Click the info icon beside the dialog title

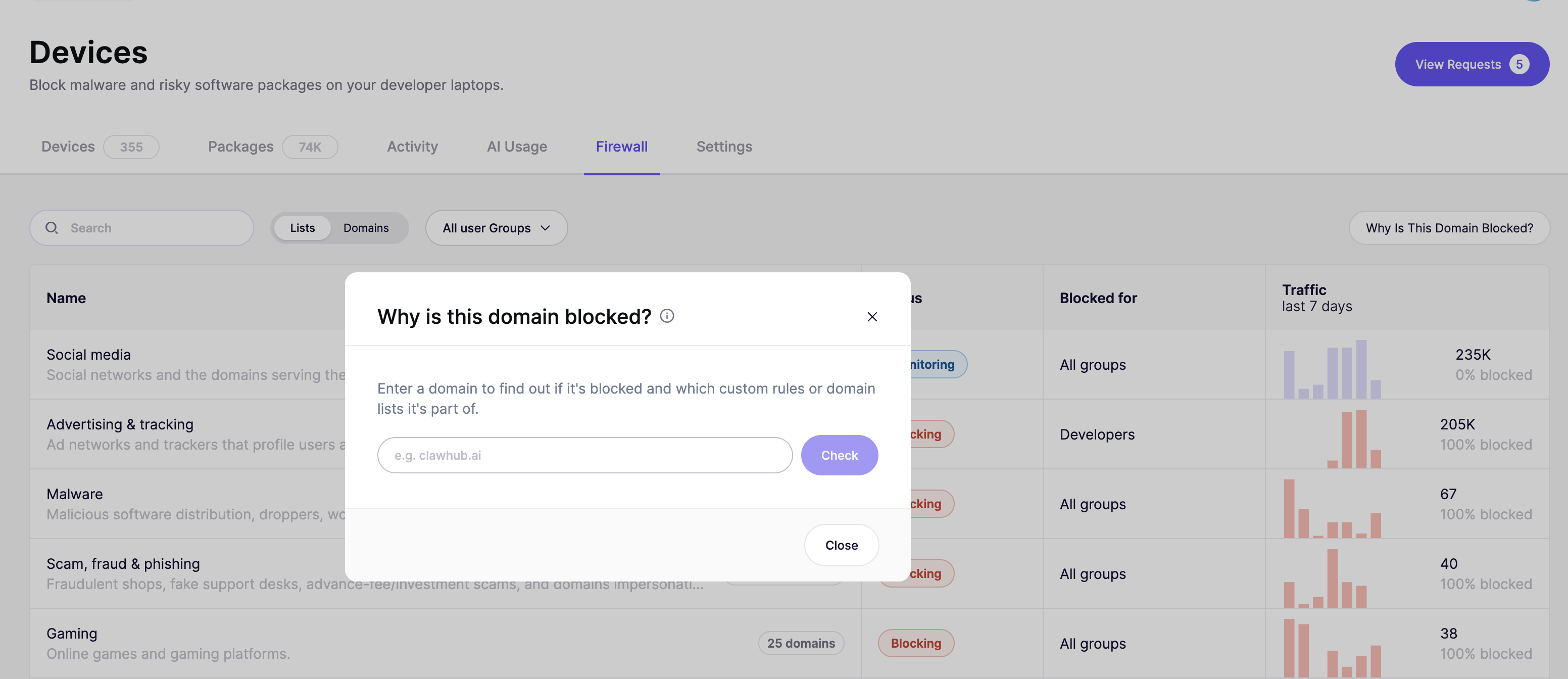[666, 316]
